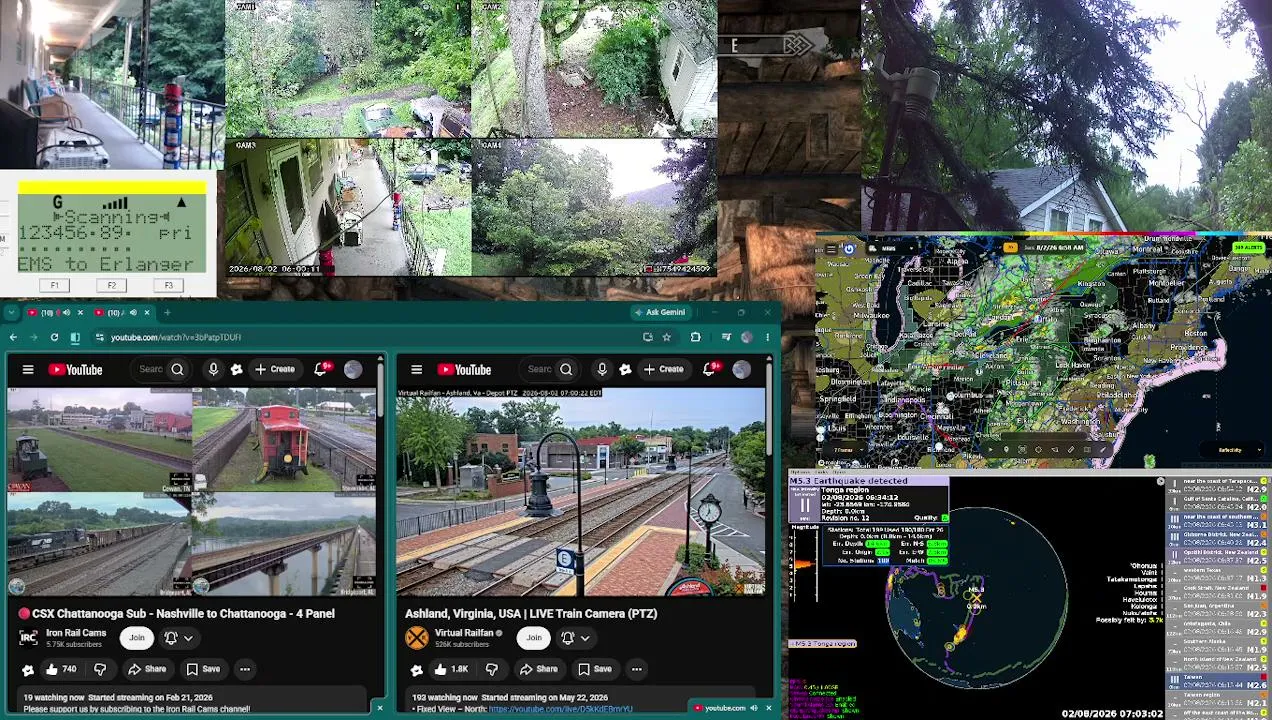Viewport: 1272px width, 720px height.
Task: Open a new browser tab with plus
Action: 167,312
